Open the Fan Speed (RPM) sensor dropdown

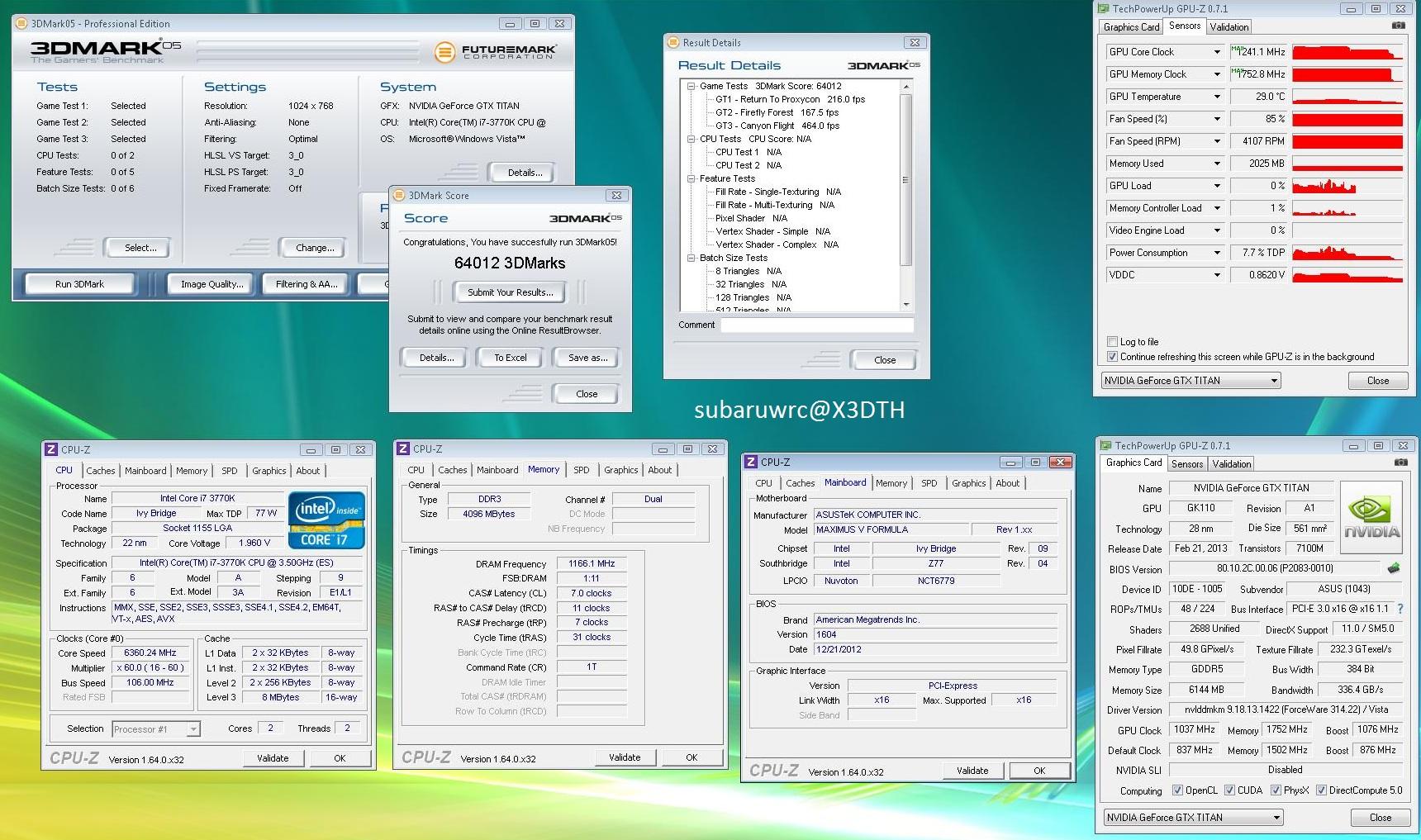(x=1217, y=141)
